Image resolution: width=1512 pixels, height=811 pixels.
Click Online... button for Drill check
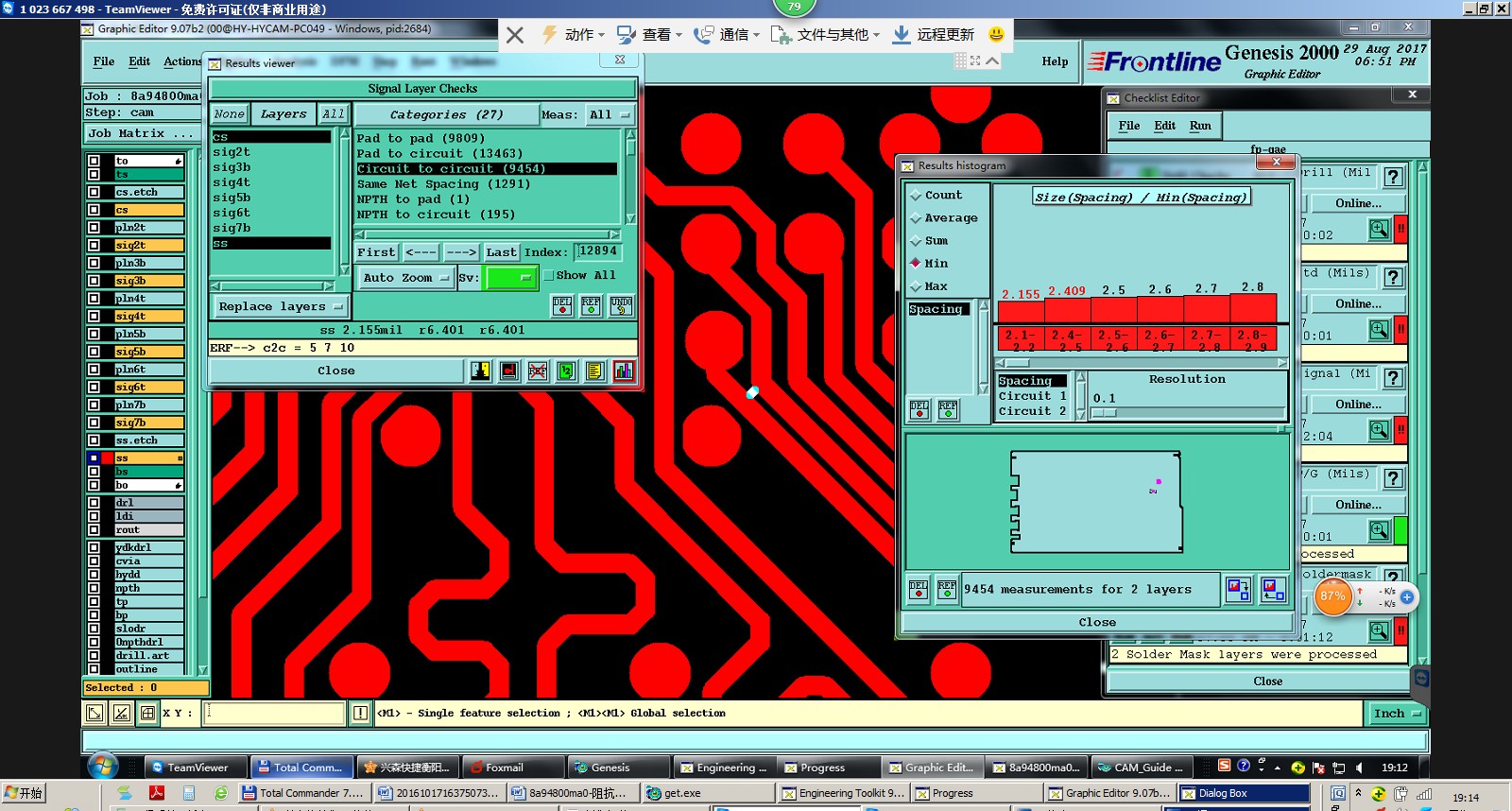[1358, 203]
